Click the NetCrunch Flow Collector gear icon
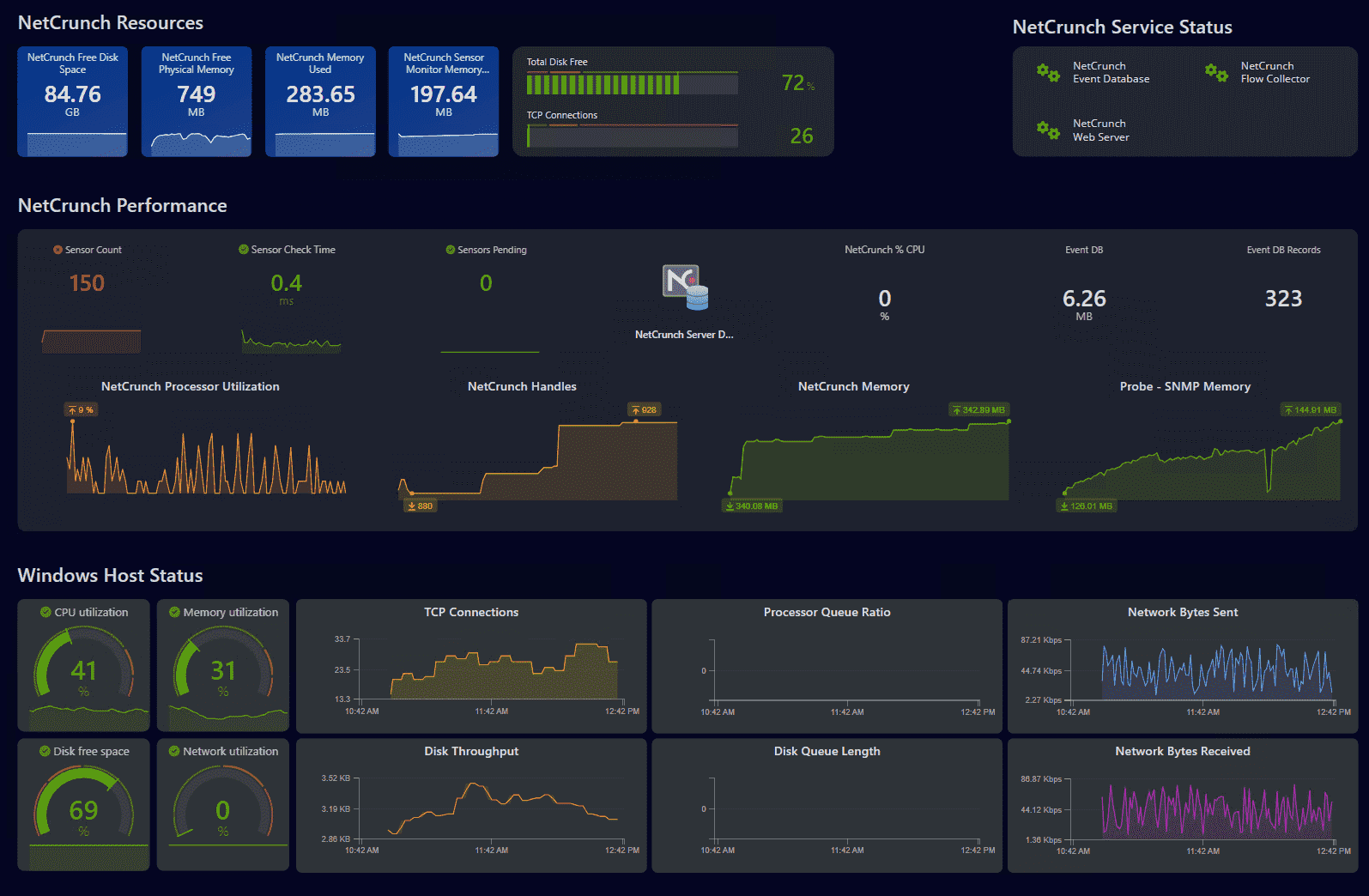1369x896 pixels. pos(1216,72)
